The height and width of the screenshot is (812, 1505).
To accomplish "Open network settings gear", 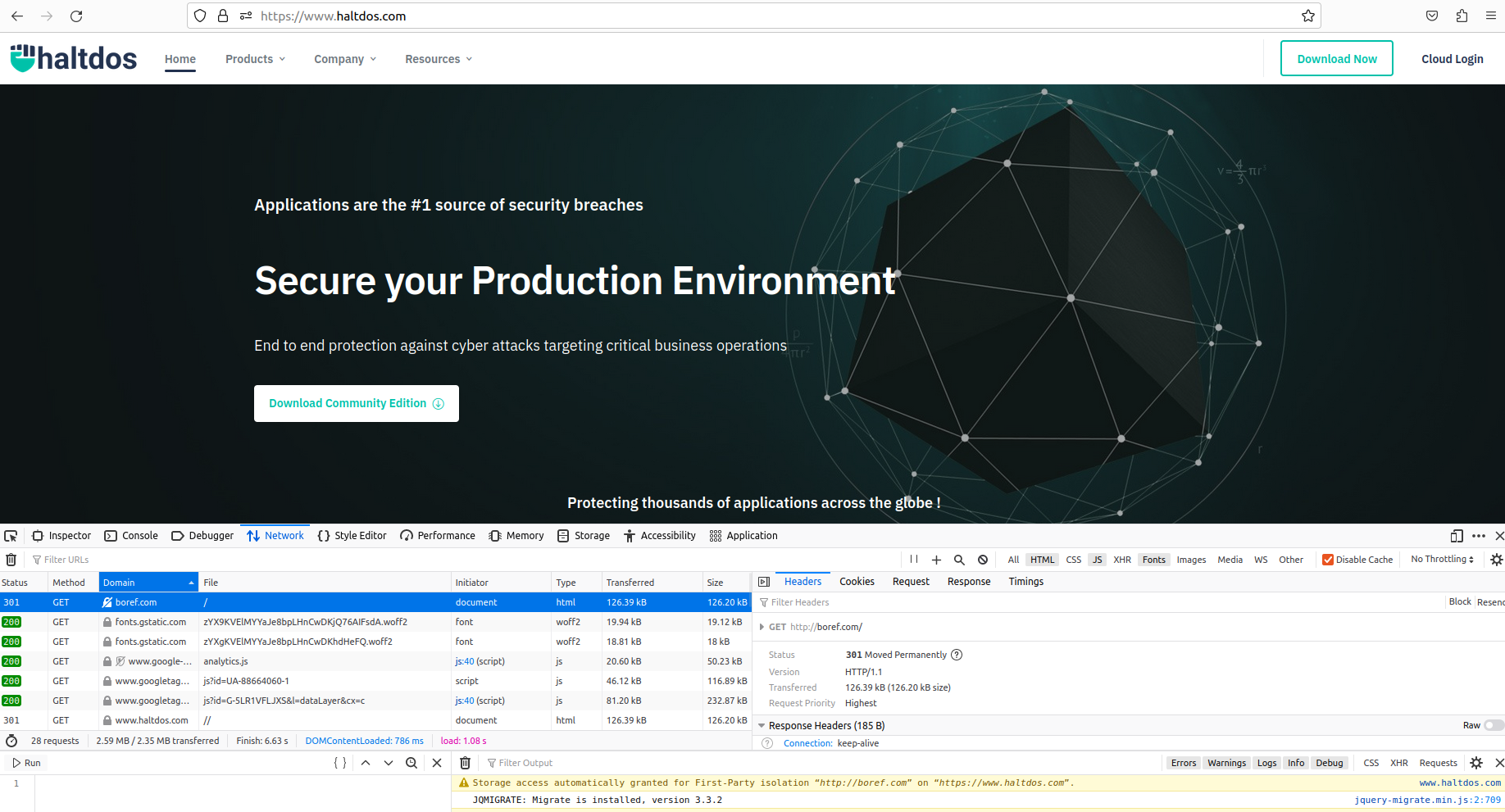I will coord(1497,560).
